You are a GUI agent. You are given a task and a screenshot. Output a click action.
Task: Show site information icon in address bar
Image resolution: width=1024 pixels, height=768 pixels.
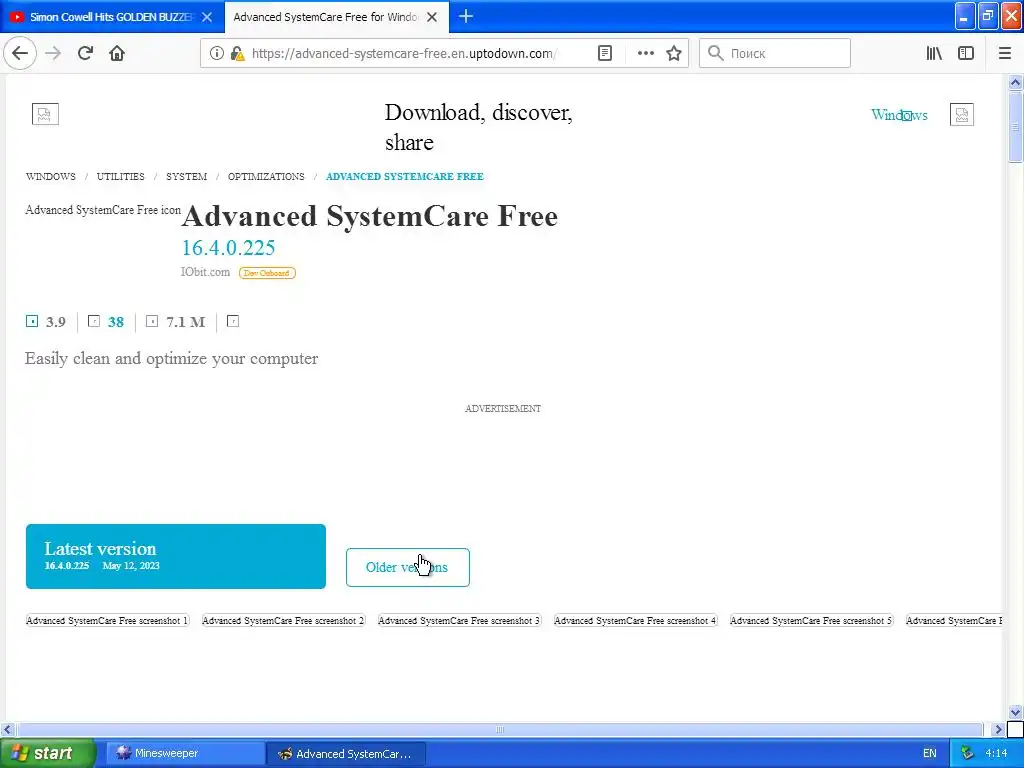(x=216, y=53)
